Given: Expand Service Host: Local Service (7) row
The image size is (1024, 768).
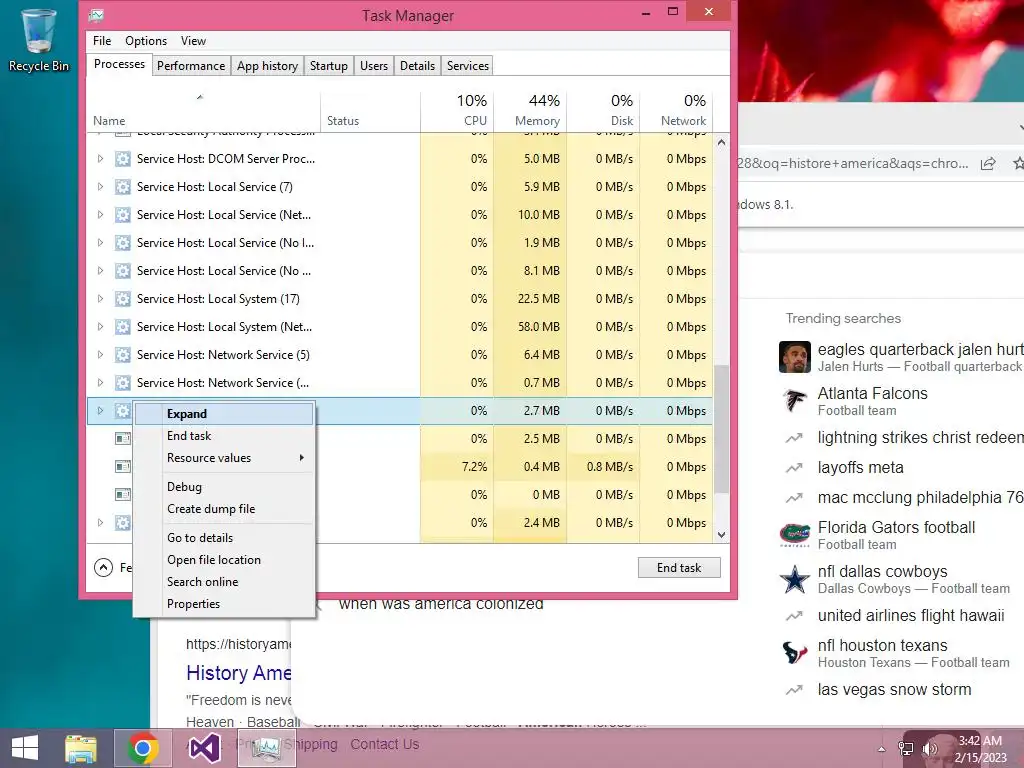Looking at the screenshot, I should 100,187.
